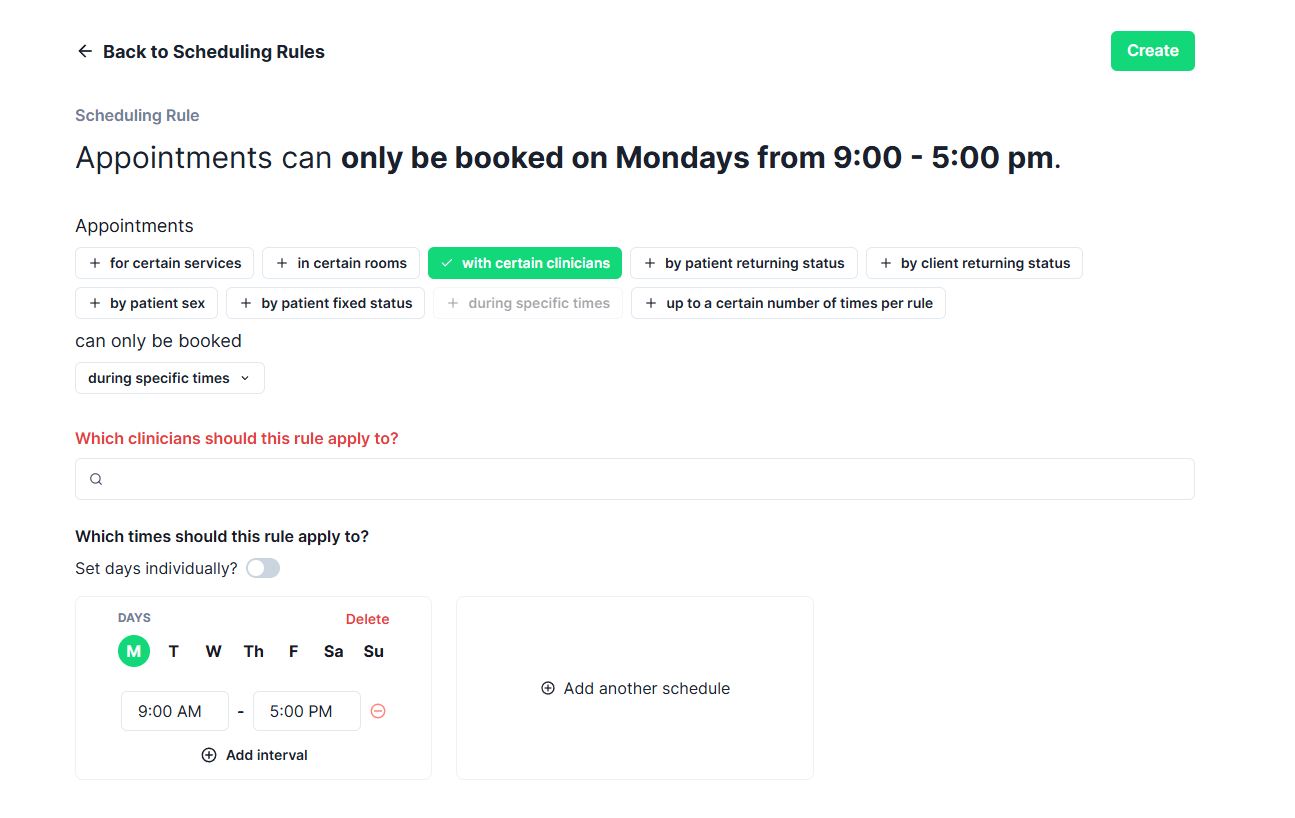The height and width of the screenshot is (818, 1295).
Task: Click the clinician search magnifier icon
Action: (x=96, y=479)
